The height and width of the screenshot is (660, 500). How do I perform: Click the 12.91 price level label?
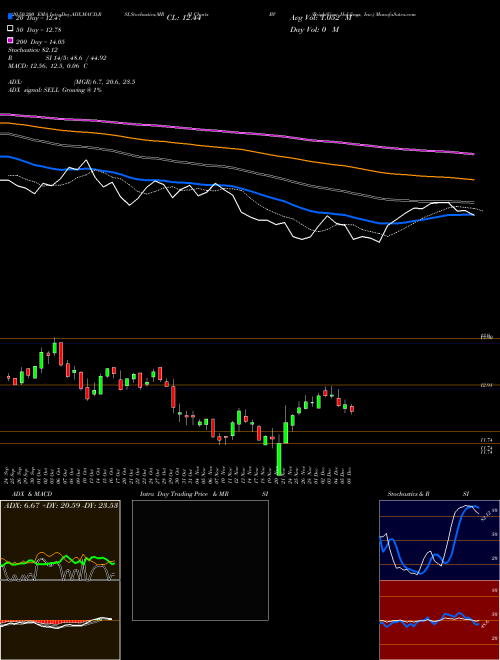pos(486,385)
